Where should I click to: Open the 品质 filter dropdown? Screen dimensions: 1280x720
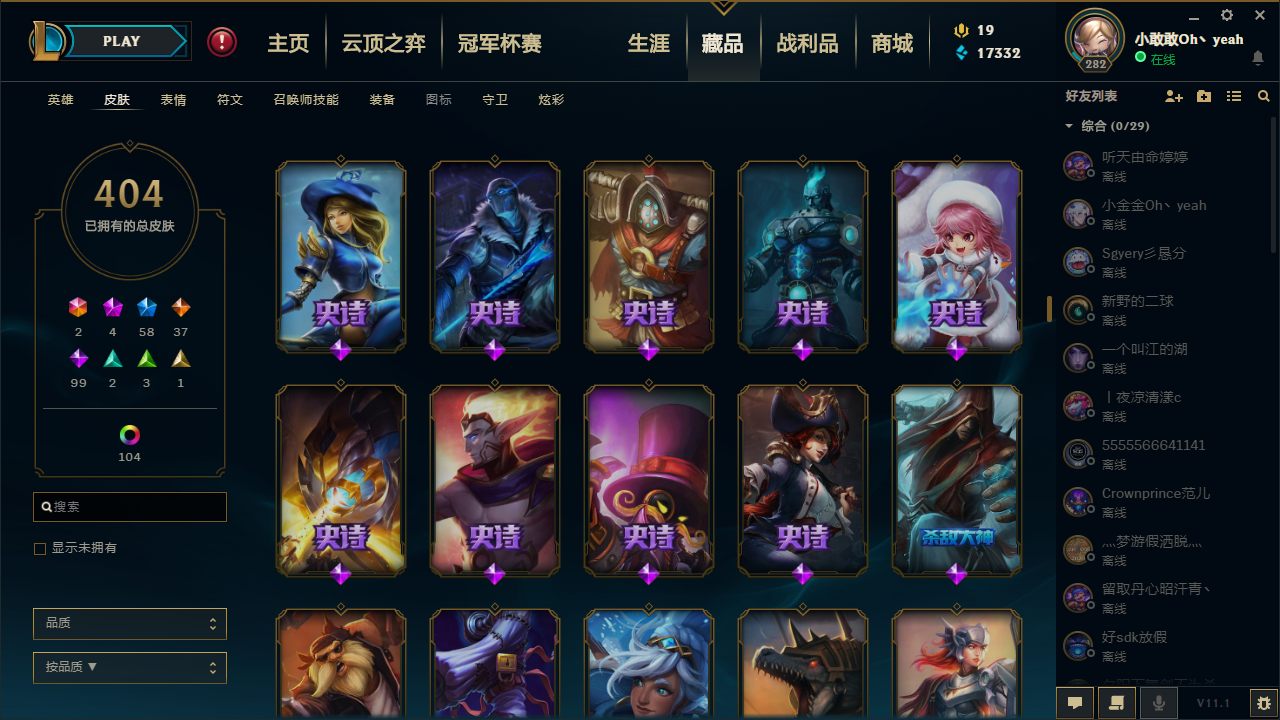(130, 624)
